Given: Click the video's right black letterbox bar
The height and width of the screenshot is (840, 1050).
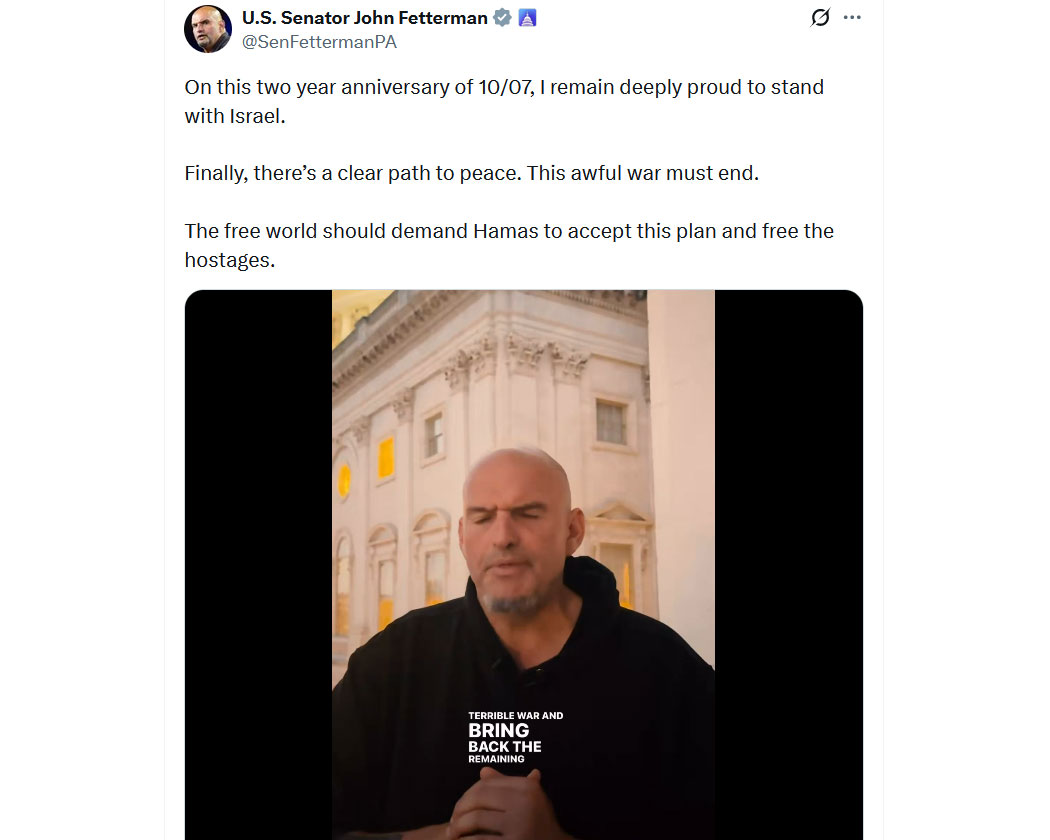Looking at the screenshot, I should click(788, 560).
